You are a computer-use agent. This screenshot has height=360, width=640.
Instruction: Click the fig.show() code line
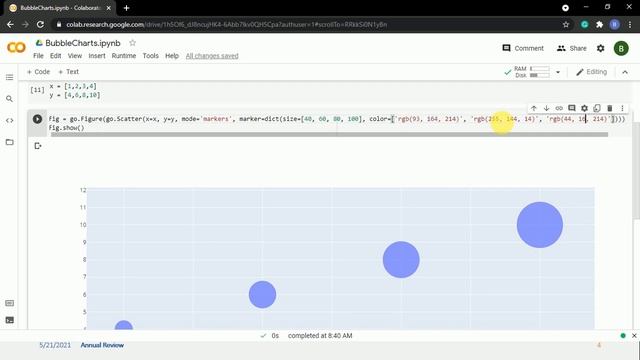(66, 128)
